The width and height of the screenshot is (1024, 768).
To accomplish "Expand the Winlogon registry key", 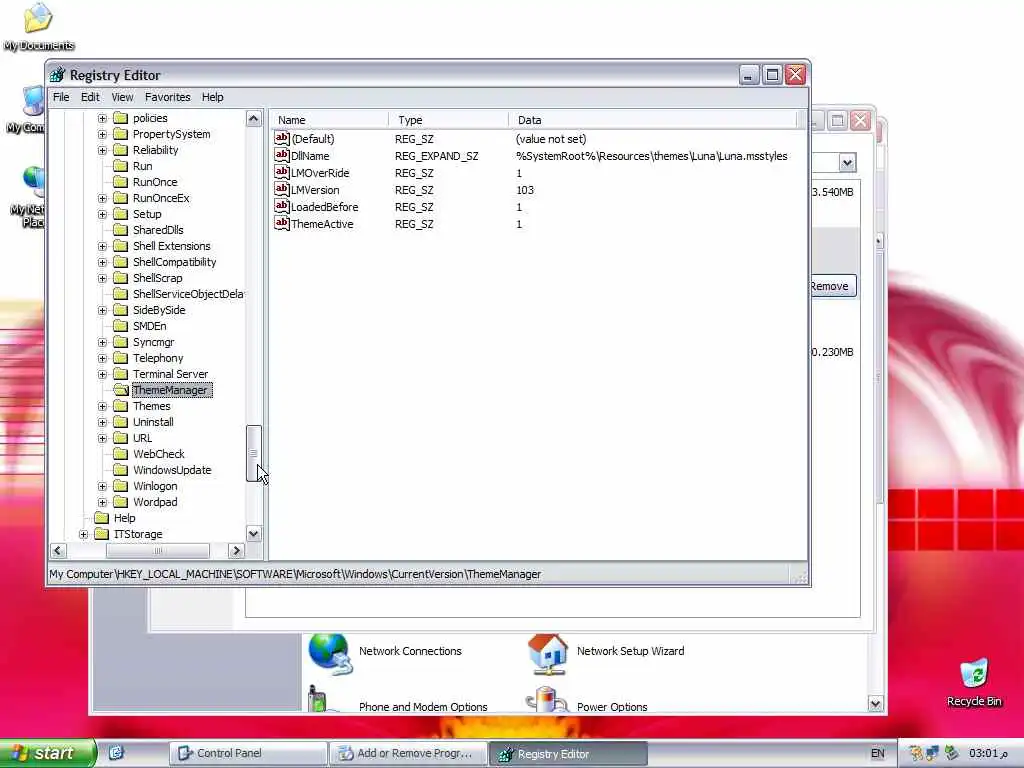I will (103, 486).
